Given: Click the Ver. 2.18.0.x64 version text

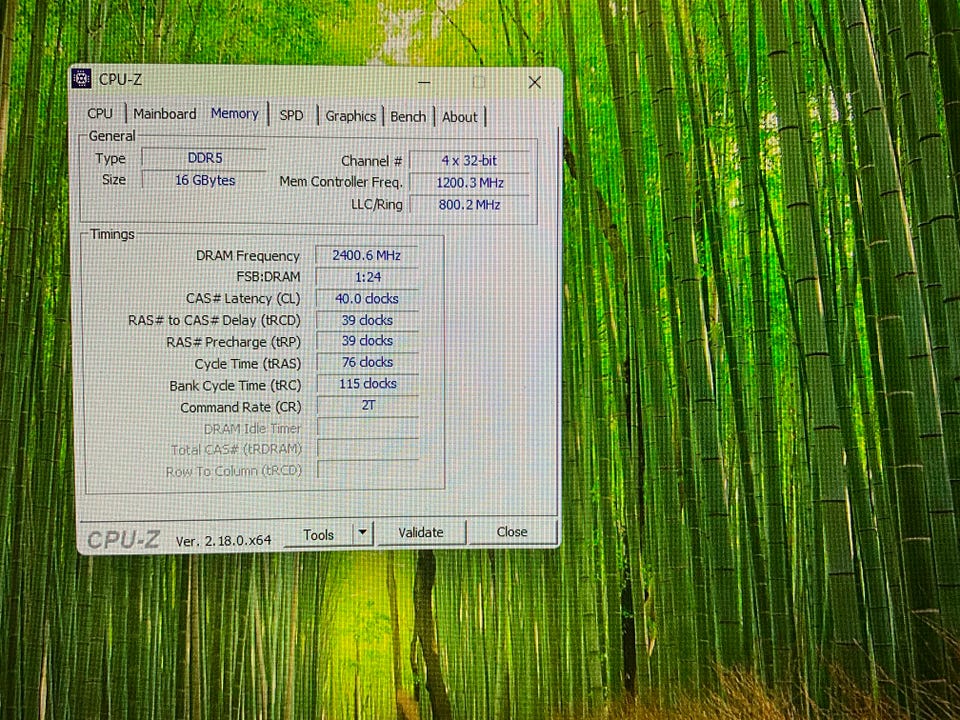Looking at the screenshot, I should click(x=223, y=541).
